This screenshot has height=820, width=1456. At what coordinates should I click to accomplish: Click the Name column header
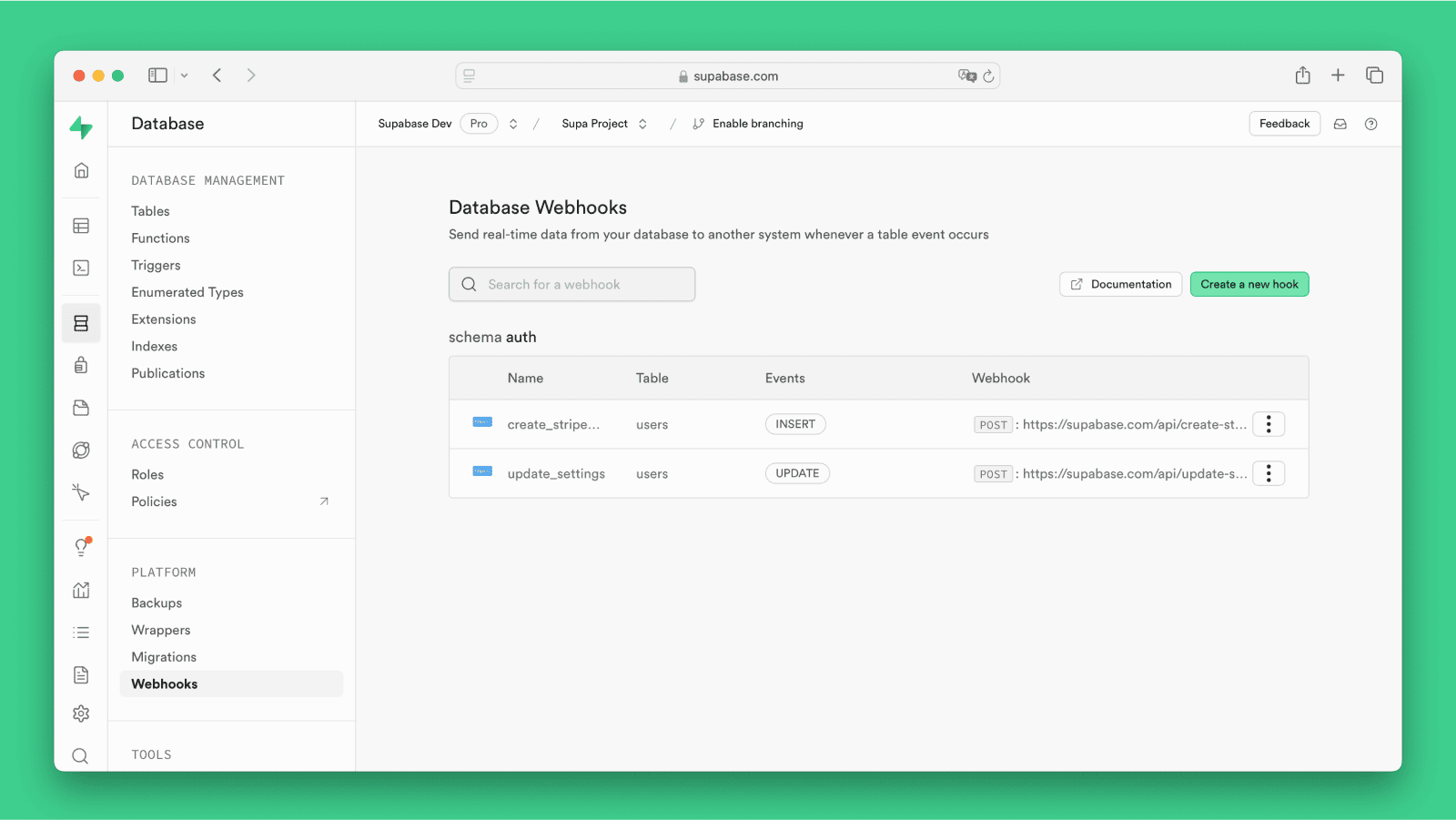525,379
